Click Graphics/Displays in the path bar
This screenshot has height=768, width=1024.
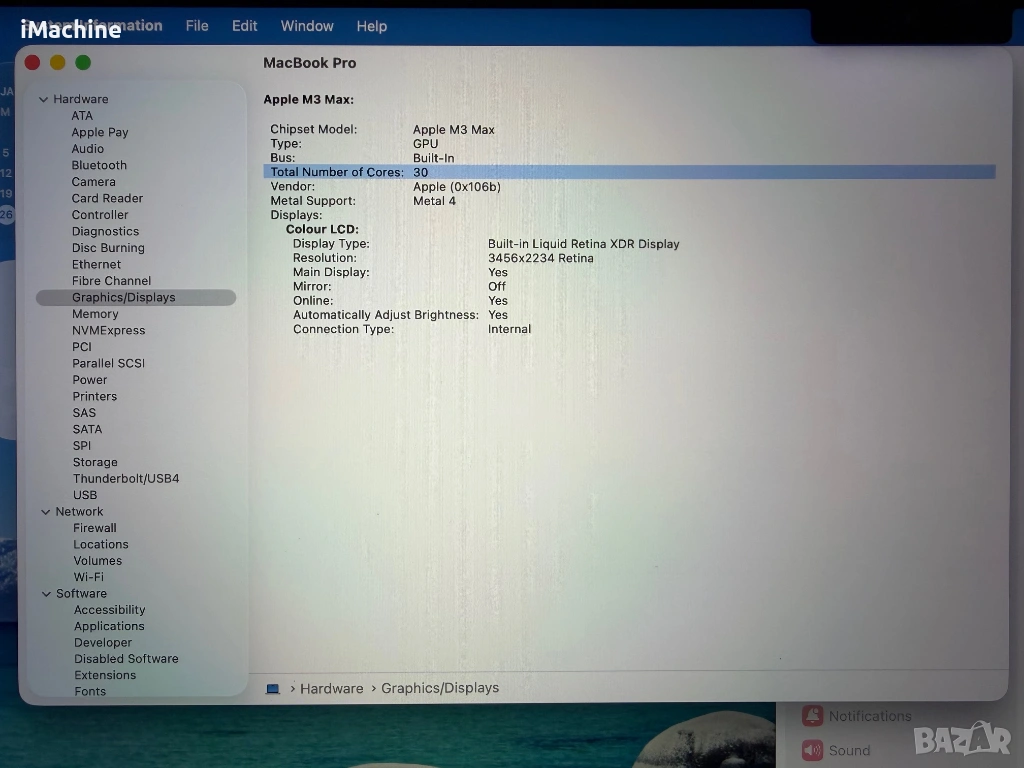pyautogui.click(x=439, y=688)
